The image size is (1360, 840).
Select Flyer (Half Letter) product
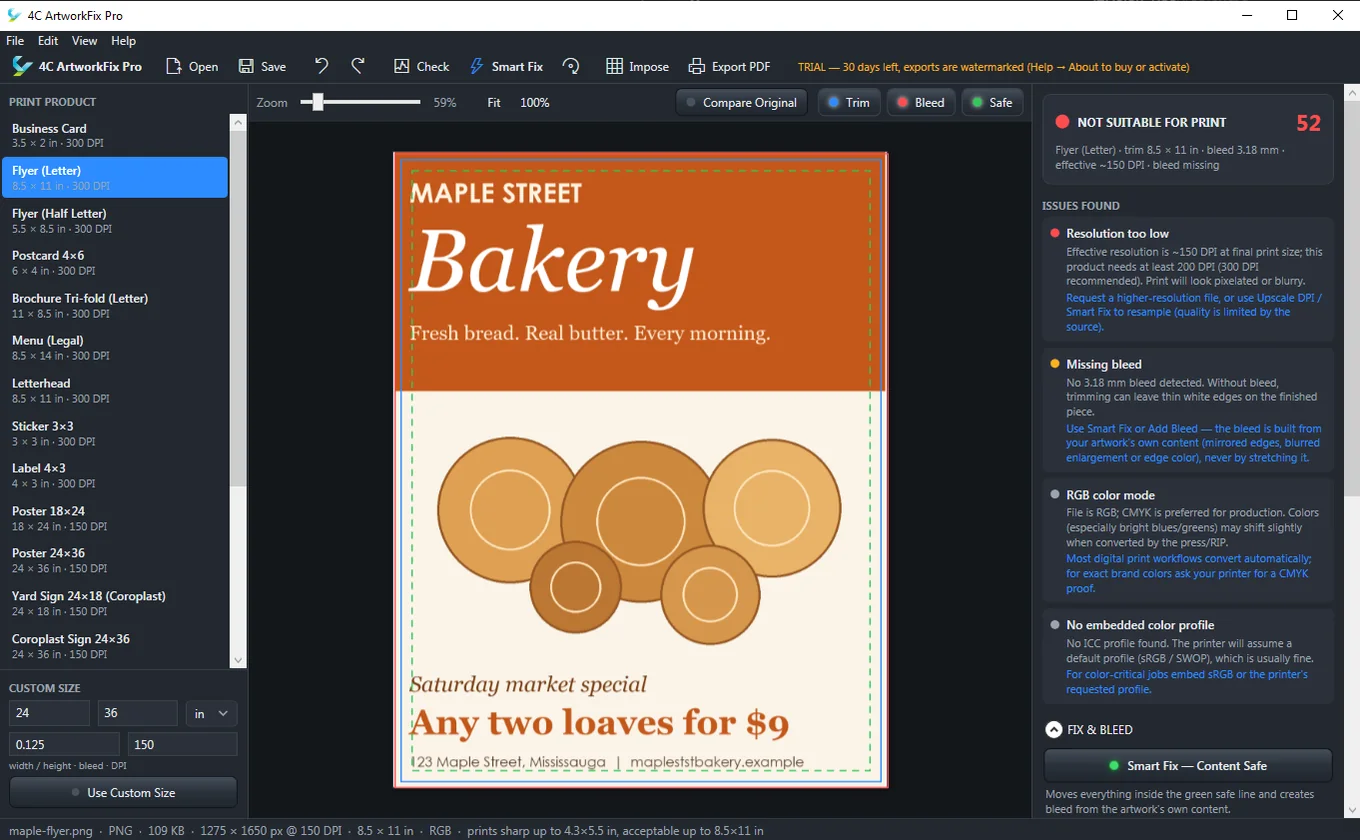pos(114,220)
